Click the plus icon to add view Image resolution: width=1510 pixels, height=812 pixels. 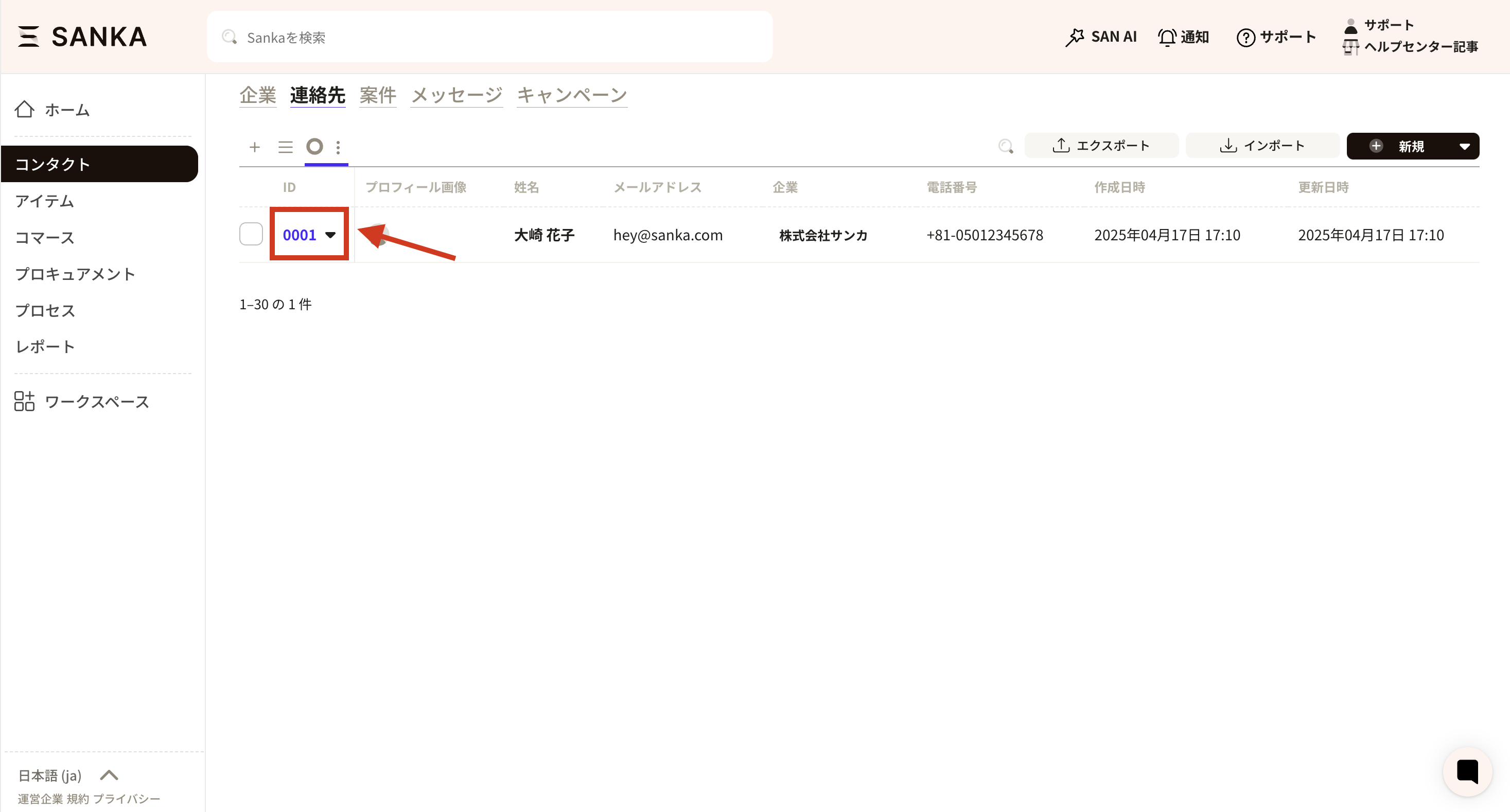pyautogui.click(x=254, y=147)
